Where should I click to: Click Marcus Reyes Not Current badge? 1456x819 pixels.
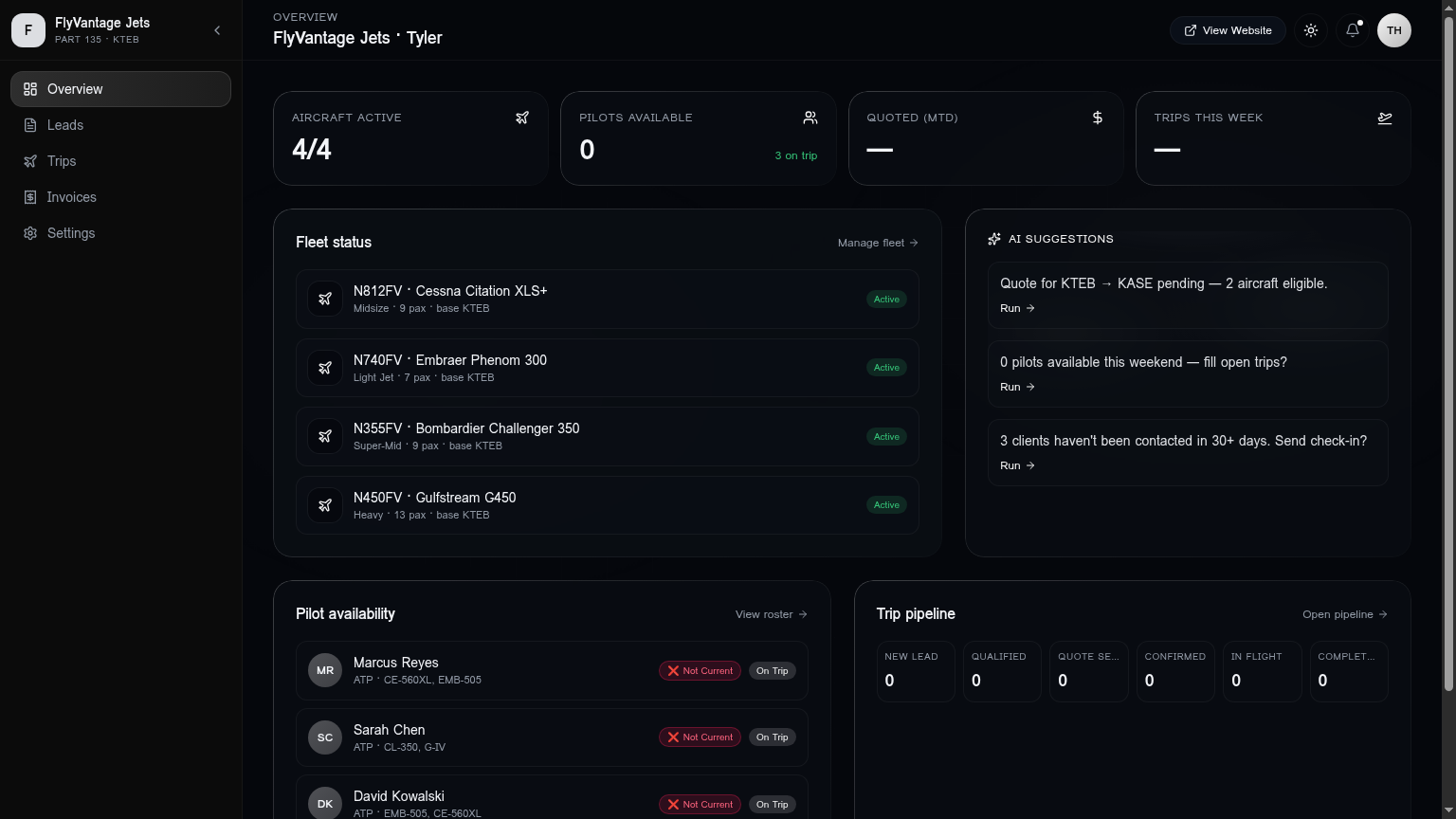[700, 671]
